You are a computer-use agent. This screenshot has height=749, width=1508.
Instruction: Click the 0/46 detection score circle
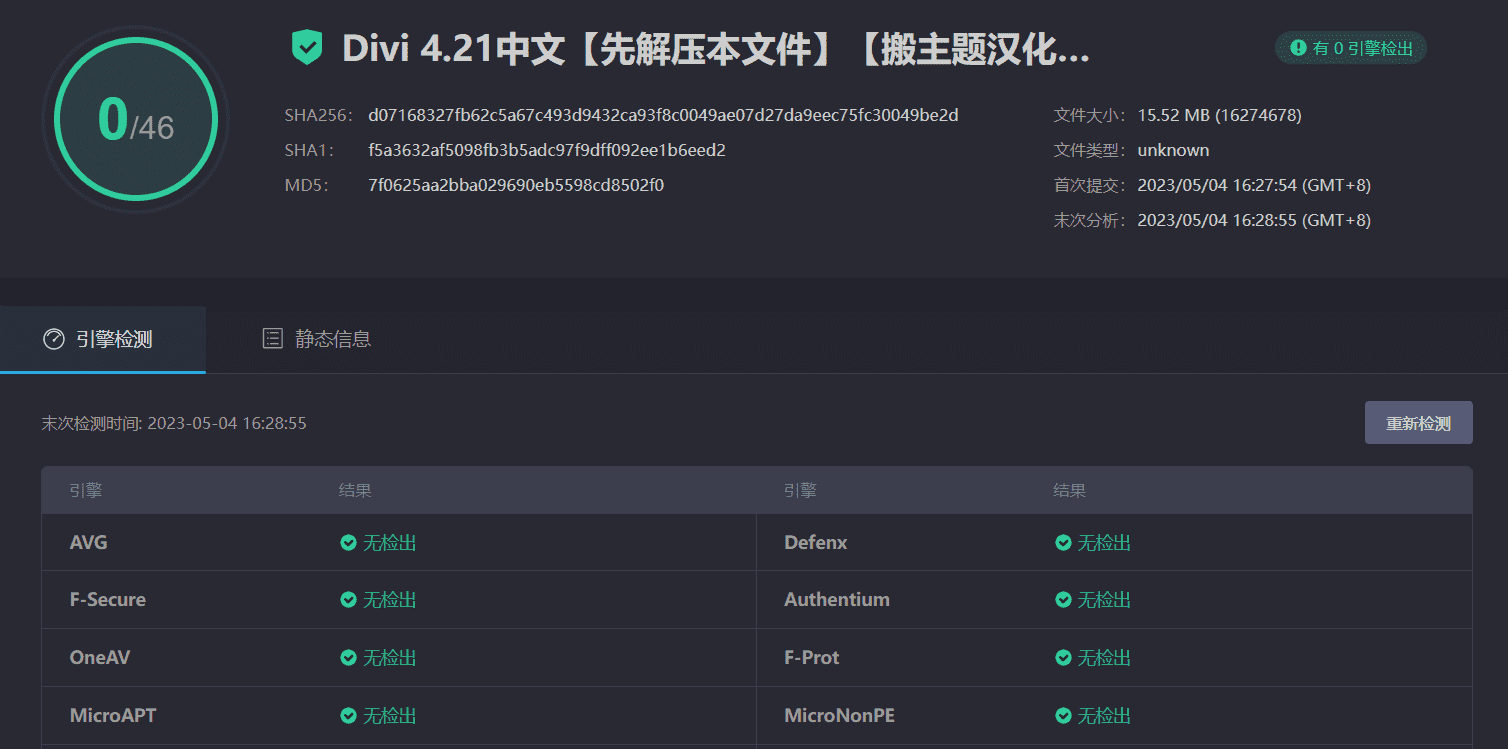135,119
